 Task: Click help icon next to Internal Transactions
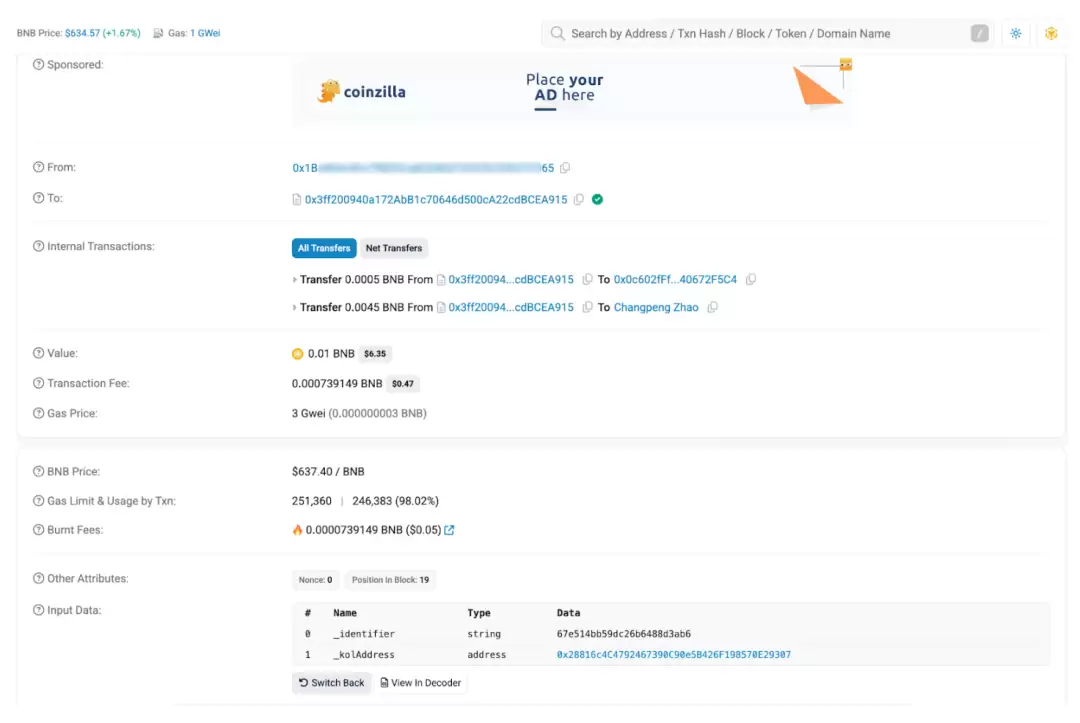39,247
